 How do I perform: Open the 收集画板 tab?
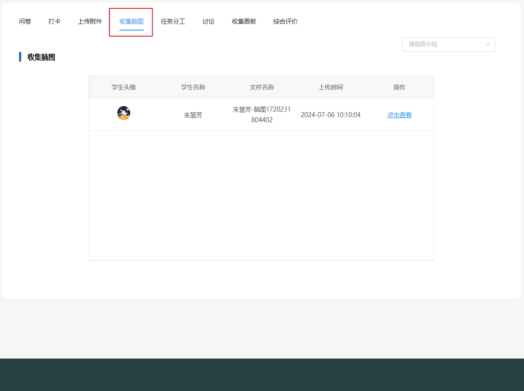click(244, 21)
